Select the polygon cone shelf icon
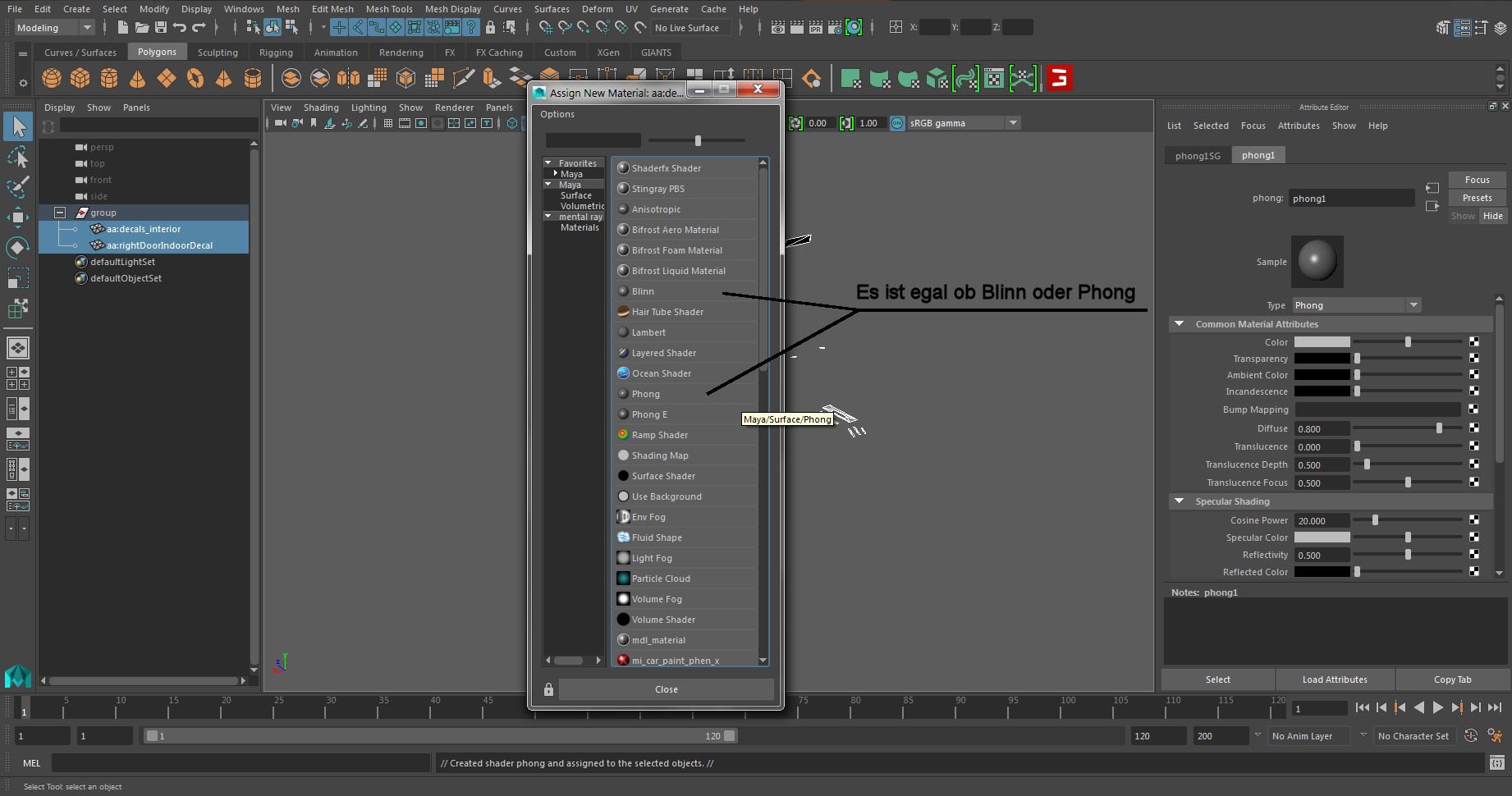 pyautogui.click(x=137, y=79)
